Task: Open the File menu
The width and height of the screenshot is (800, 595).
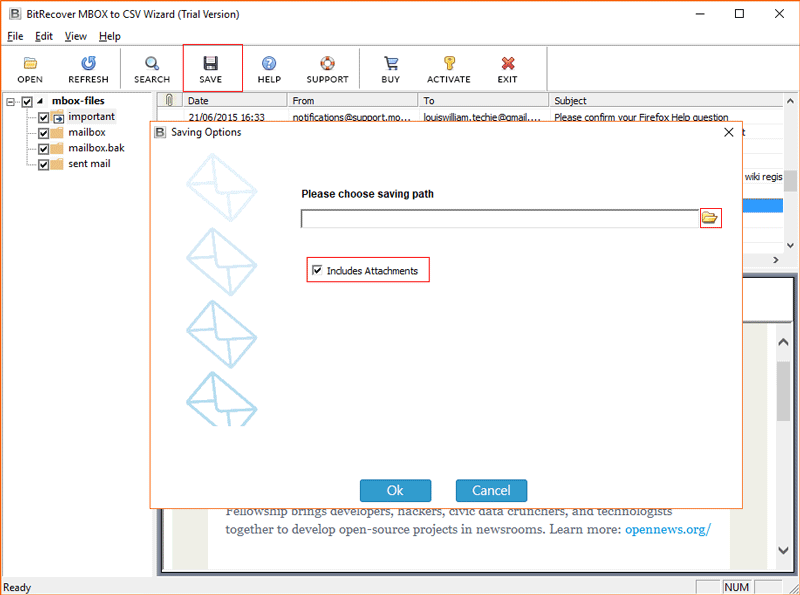Action: [x=15, y=36]
